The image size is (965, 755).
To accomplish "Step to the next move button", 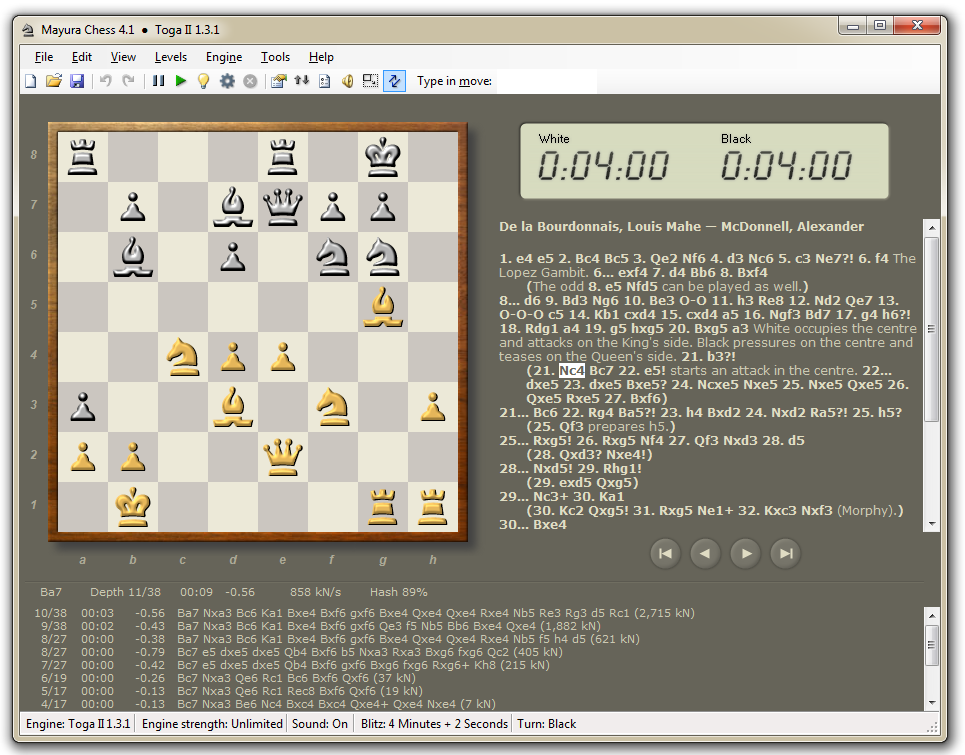I will coord(745,552).
